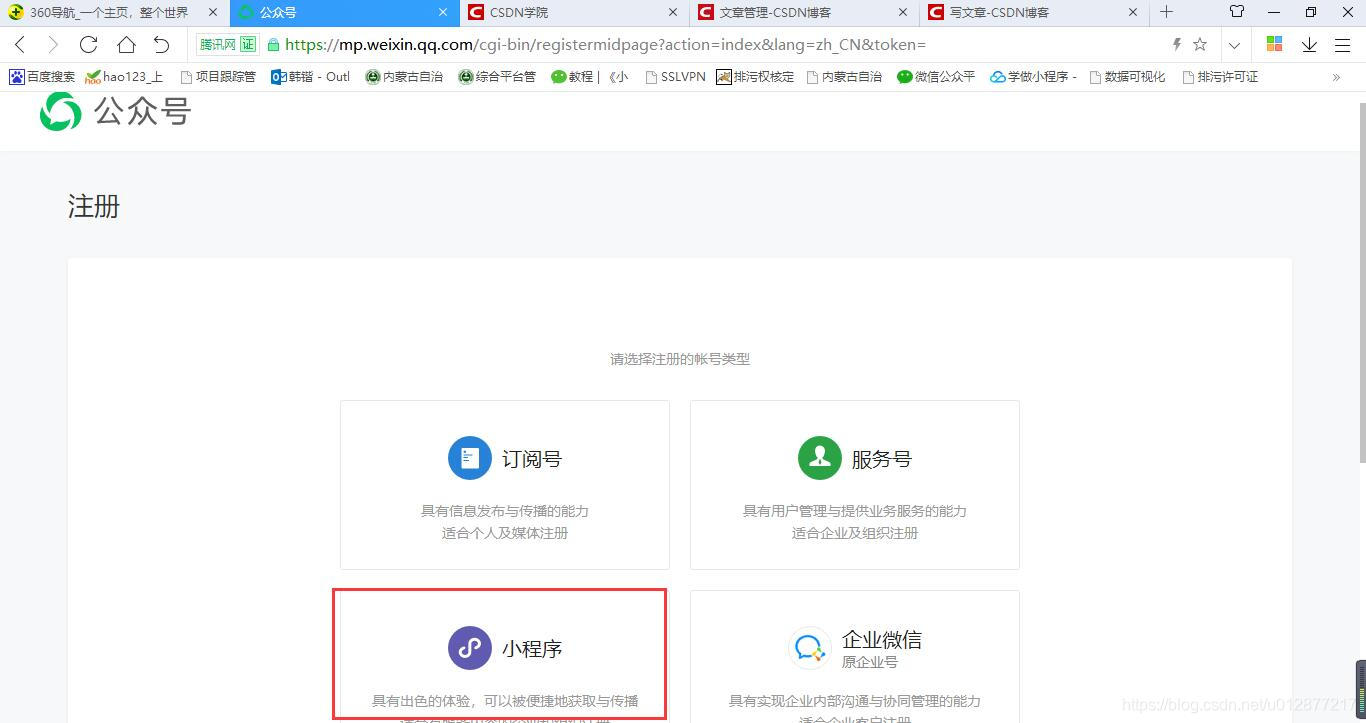Choose the 企业微信 account card title
Viewport: 1366px width, 723px height.
point(882,639)
